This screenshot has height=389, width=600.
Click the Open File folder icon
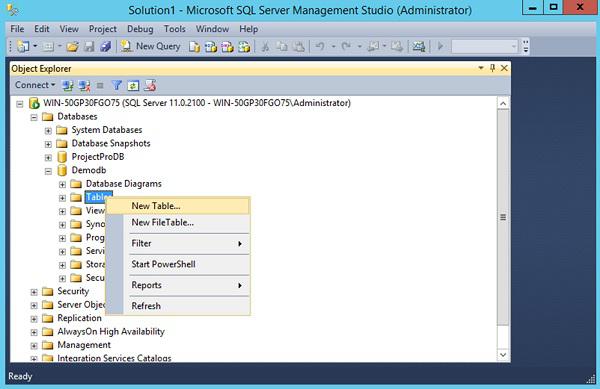coord(72,46)
